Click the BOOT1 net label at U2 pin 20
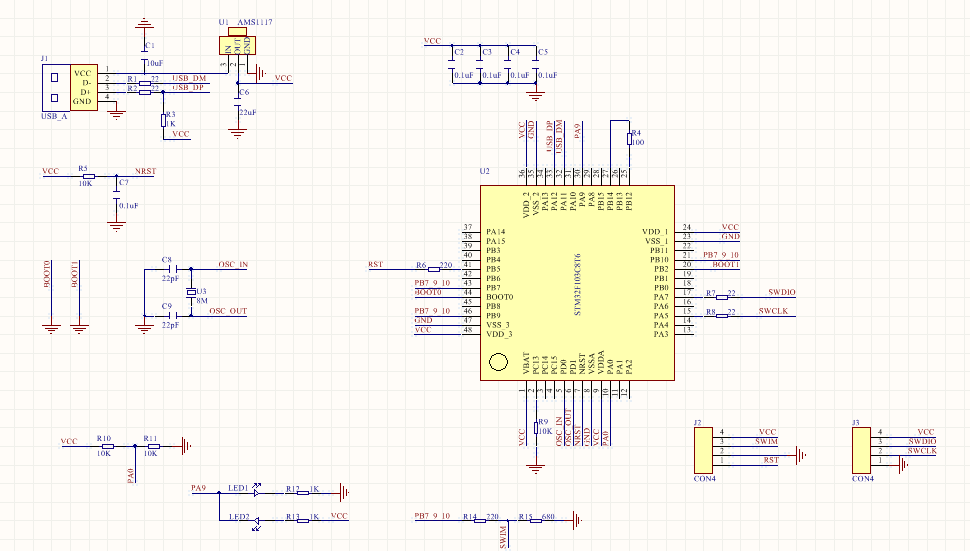The width and height of the screenshot is (970, 551). (726, 265)
